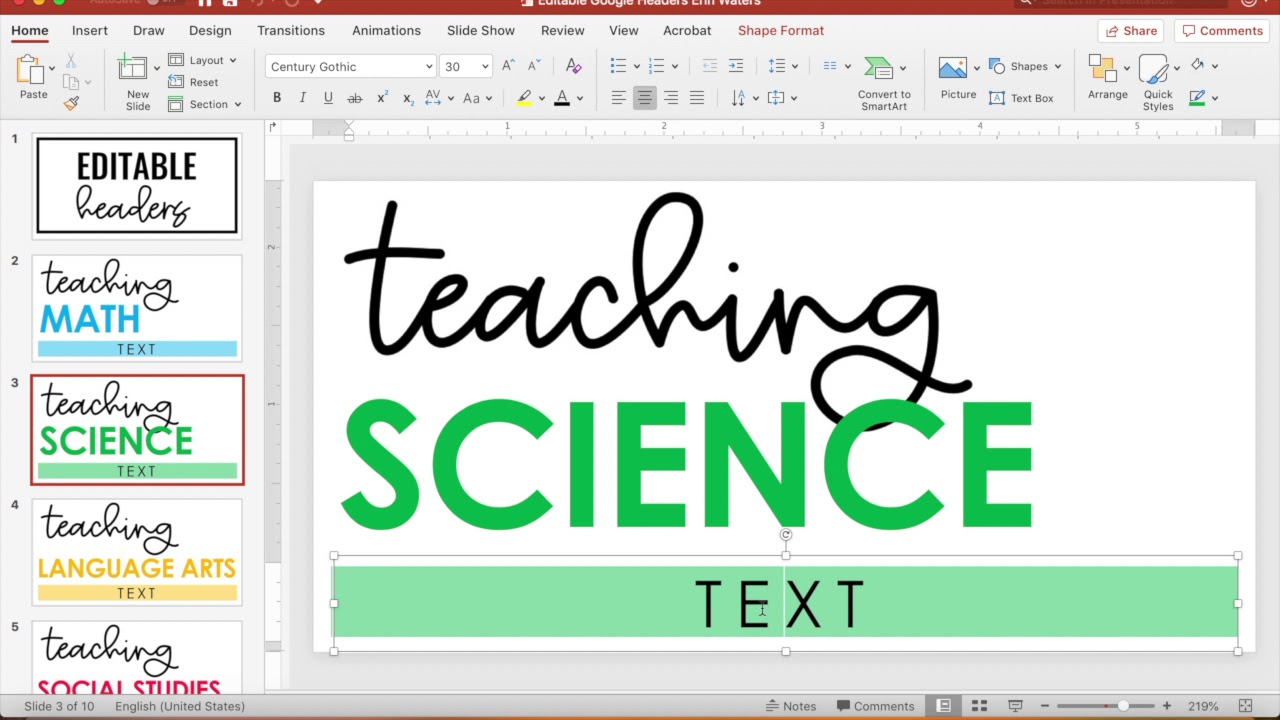Toggle center text alignment
The image size is (1280, 720).
(x=645, y=98)
